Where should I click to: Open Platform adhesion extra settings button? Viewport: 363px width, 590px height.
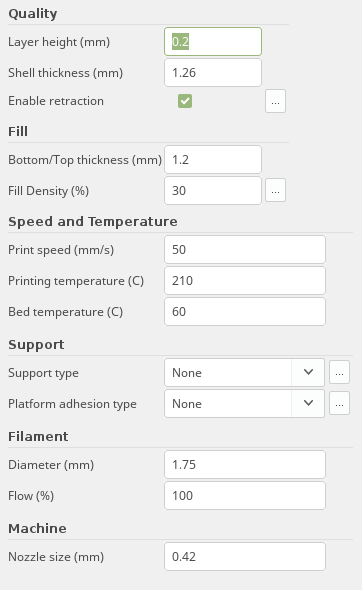tap(339, 403)
